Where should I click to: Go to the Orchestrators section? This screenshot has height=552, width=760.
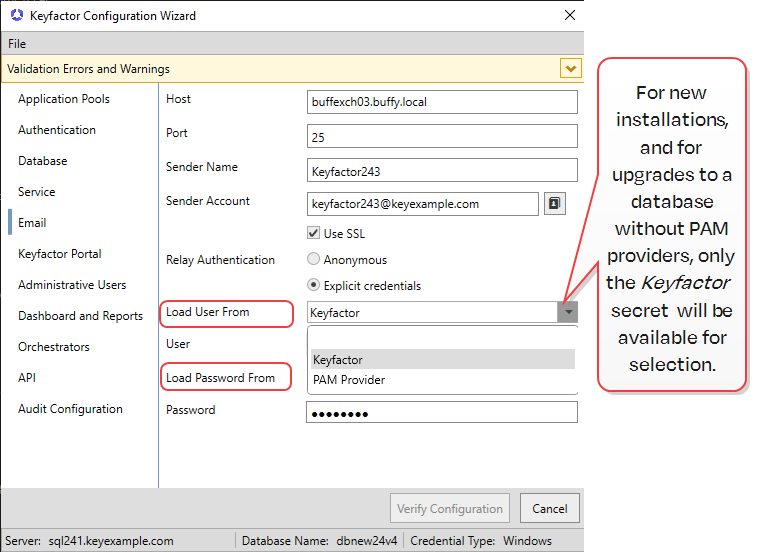[54, 347]
